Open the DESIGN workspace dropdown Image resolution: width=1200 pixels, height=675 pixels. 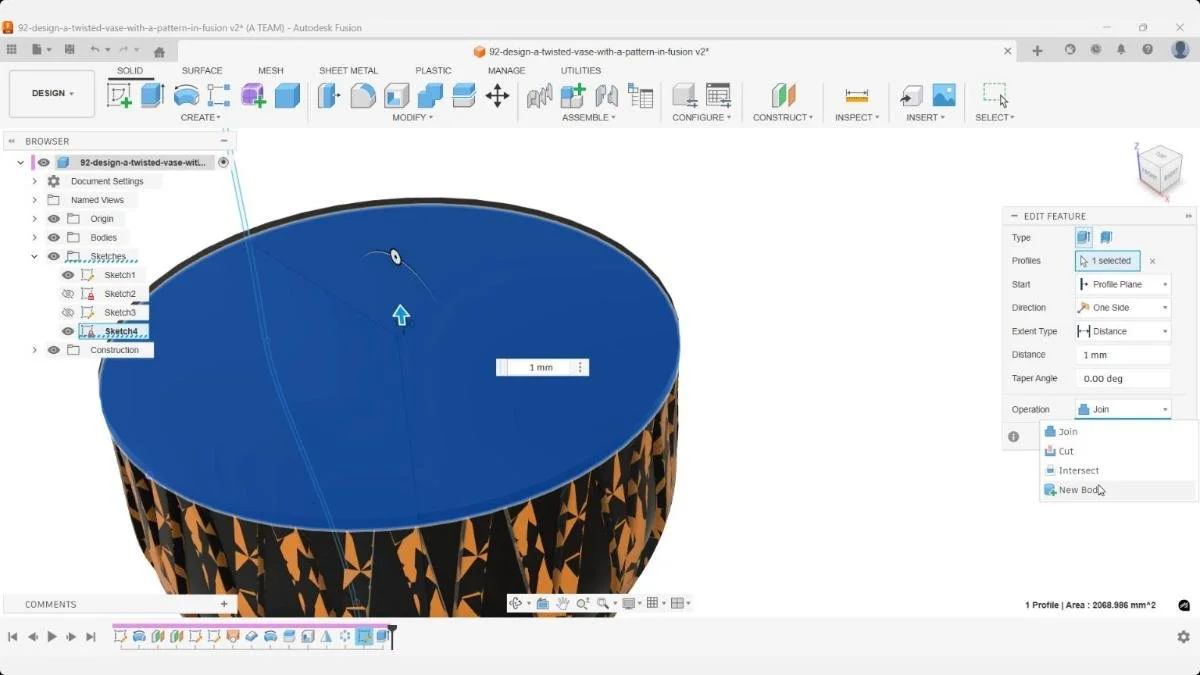click(x=52, y=93)
